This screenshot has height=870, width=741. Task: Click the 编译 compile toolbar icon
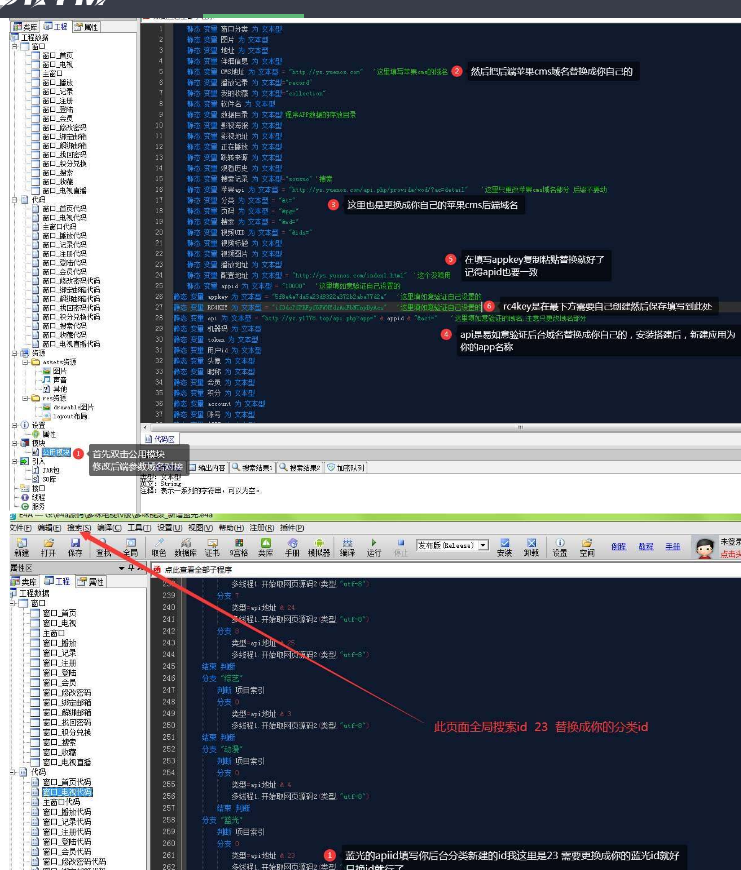pyautogui.click(x=347, y=545)
